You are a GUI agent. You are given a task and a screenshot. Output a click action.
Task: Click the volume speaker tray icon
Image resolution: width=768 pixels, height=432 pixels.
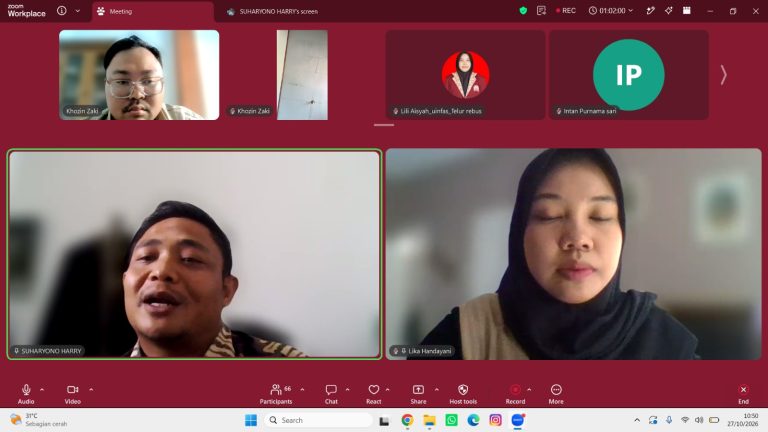tap(699, 420)
